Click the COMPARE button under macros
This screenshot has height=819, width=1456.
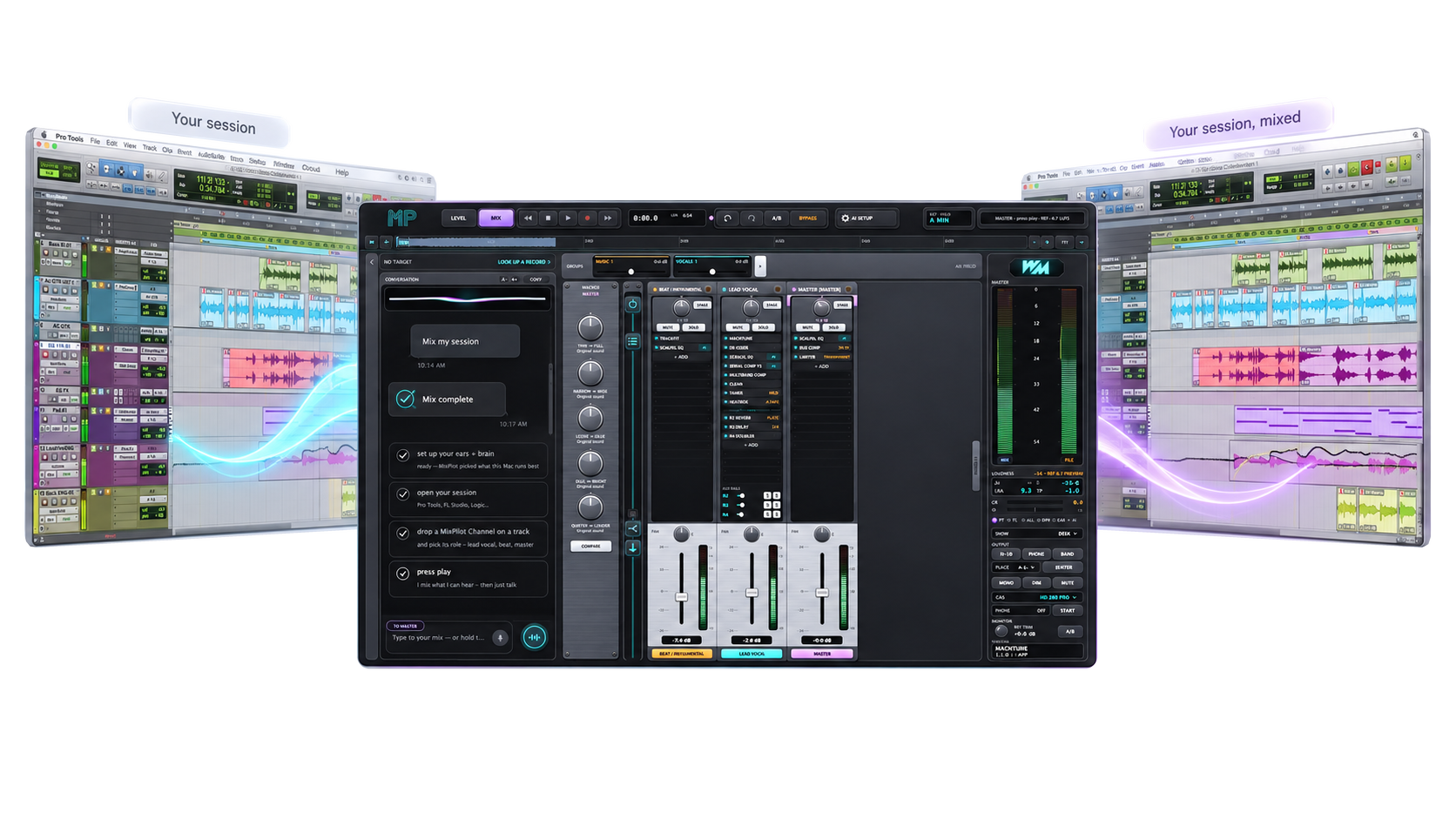[x=590, y=547]
